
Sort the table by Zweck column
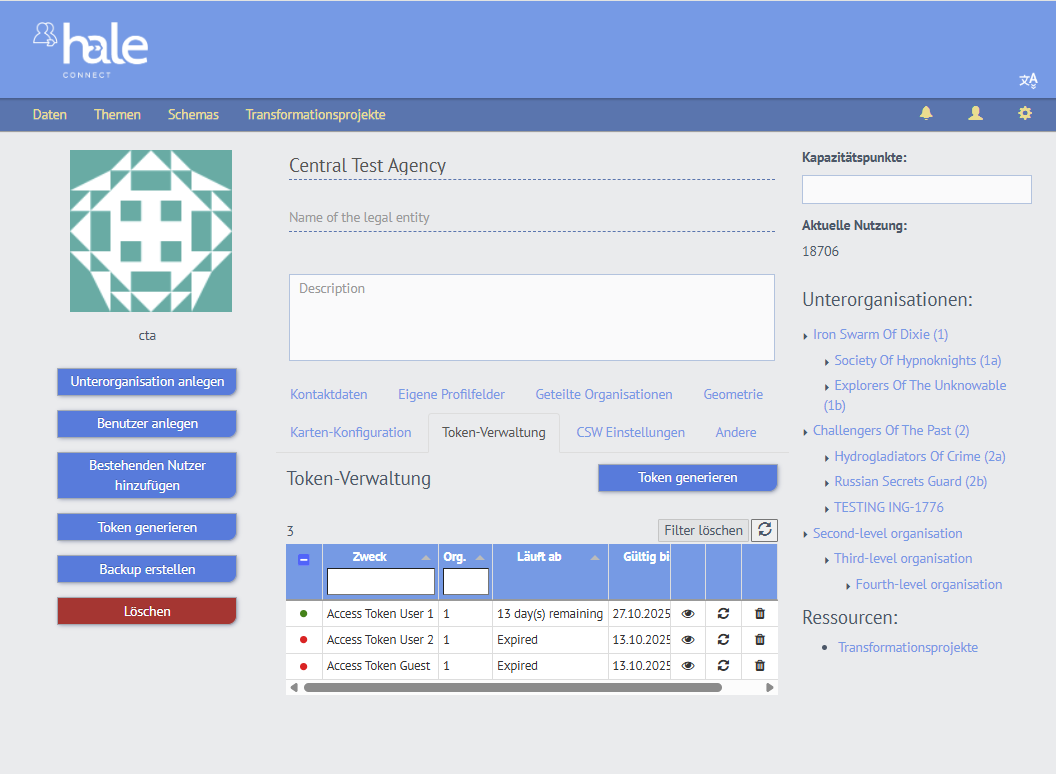click(370, 557)
